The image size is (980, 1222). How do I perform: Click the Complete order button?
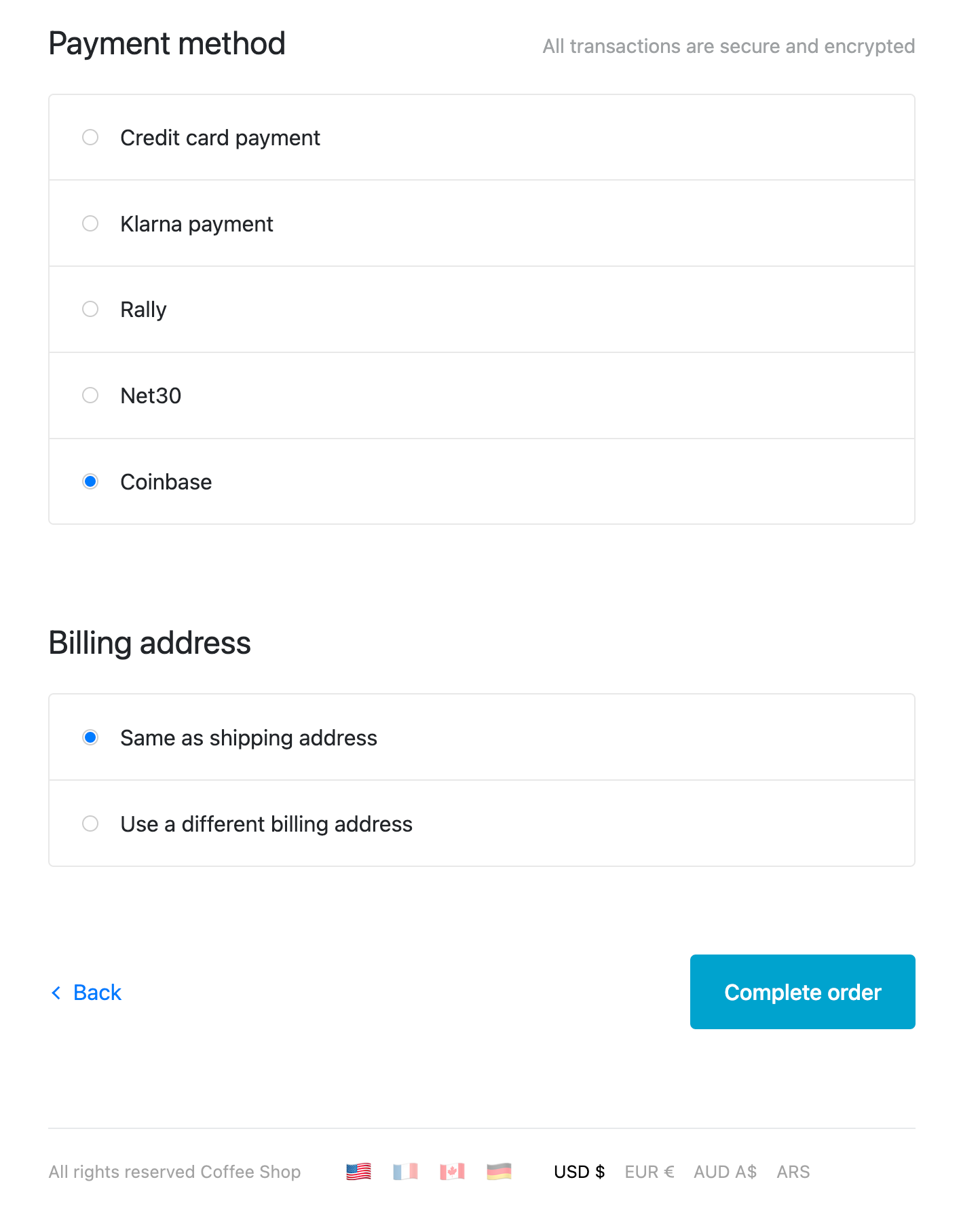tap(802, 992)
